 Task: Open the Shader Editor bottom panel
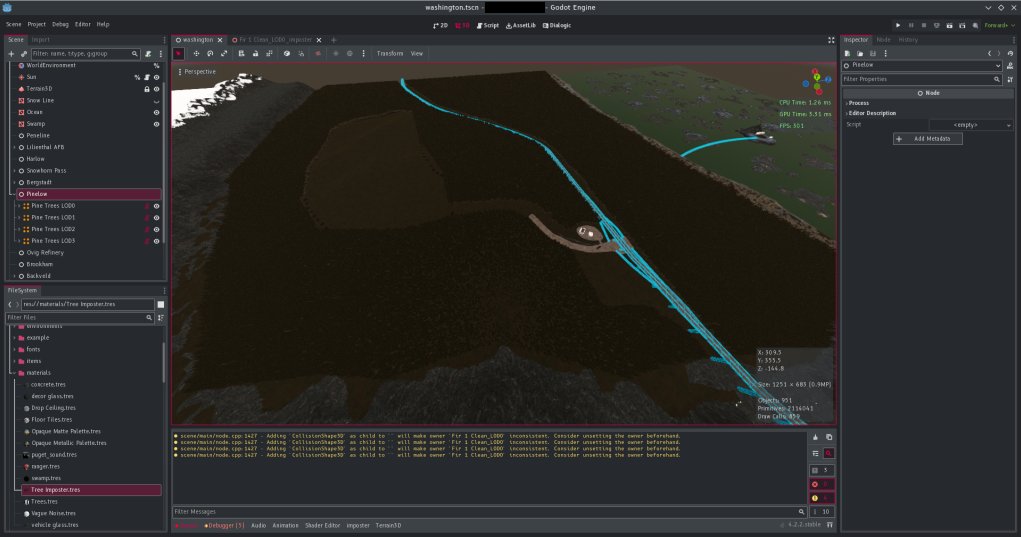click(322, 525)
